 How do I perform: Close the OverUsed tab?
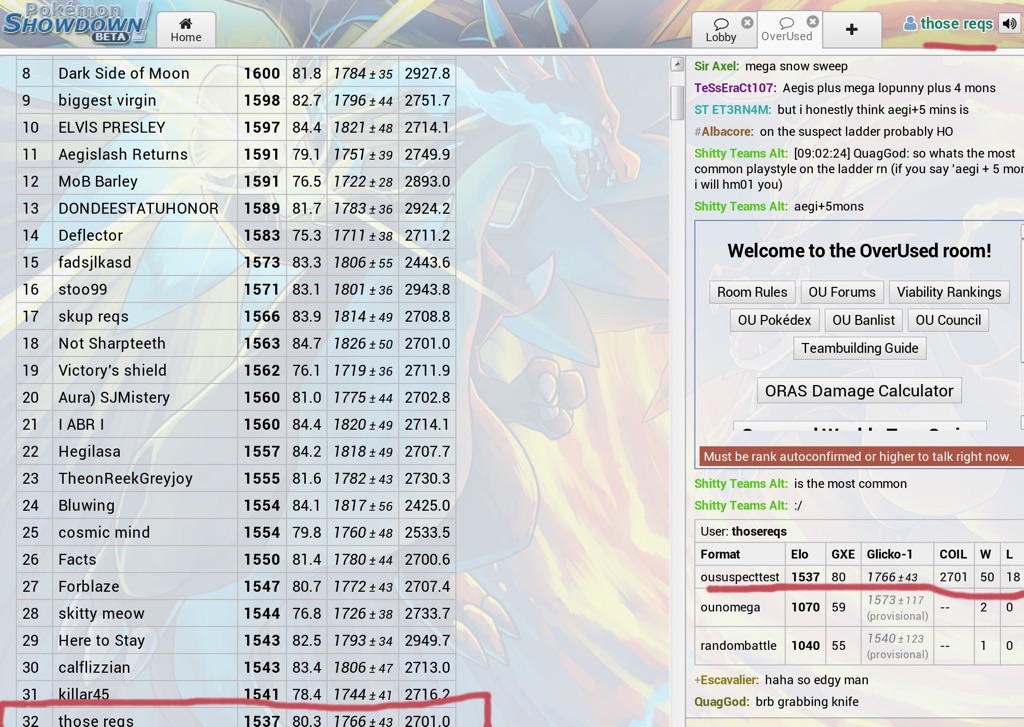click(812, 22)
